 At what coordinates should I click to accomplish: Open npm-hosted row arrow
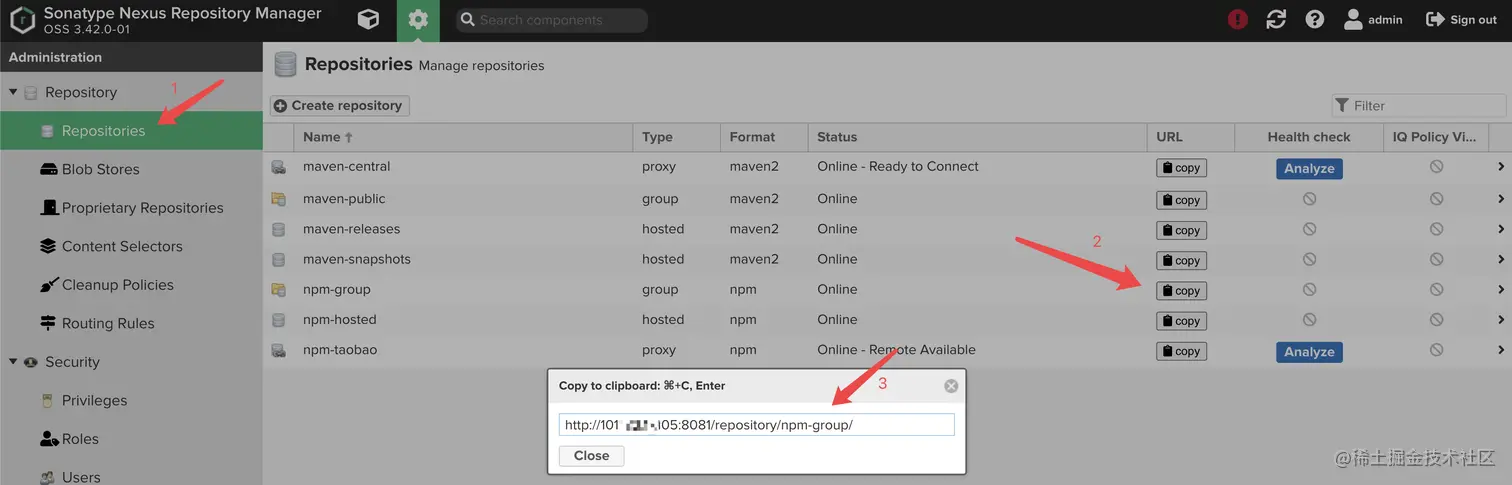[x=1501, y=320]
